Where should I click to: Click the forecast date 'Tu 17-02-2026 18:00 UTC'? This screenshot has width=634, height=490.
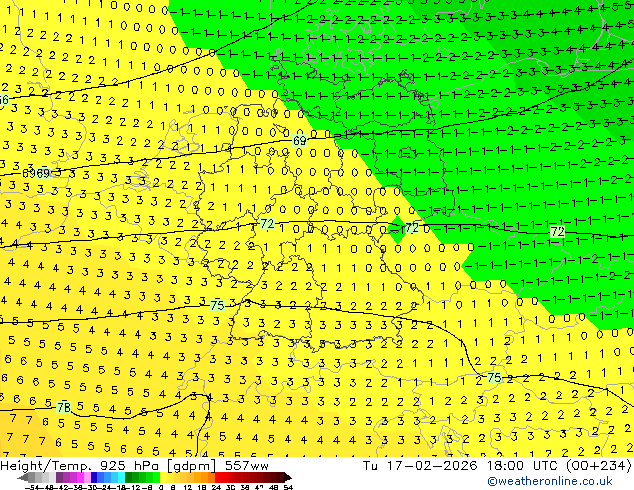[x=462, y=466]
